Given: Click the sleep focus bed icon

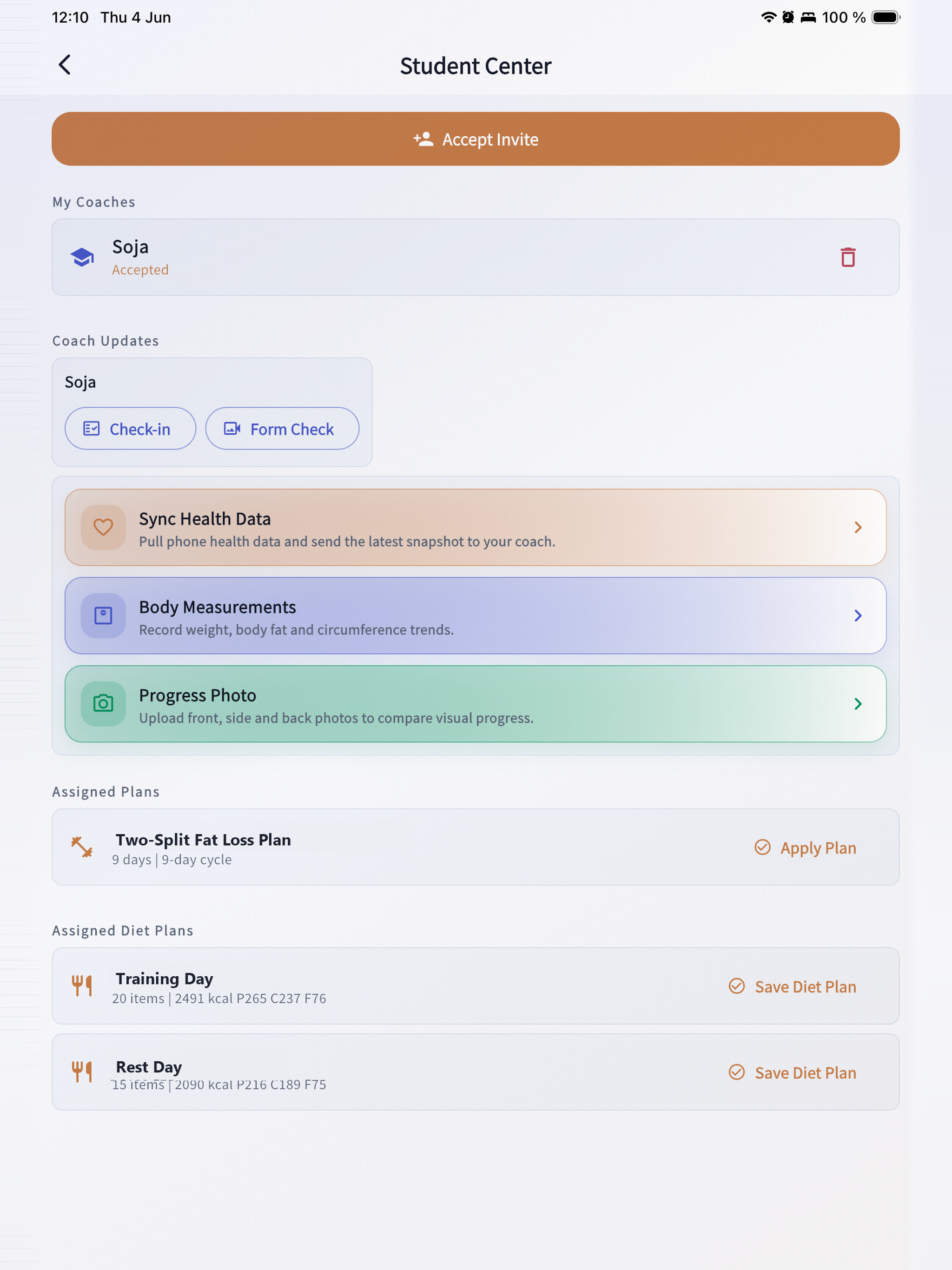Looking at the screenshot, I should point(808,17).
